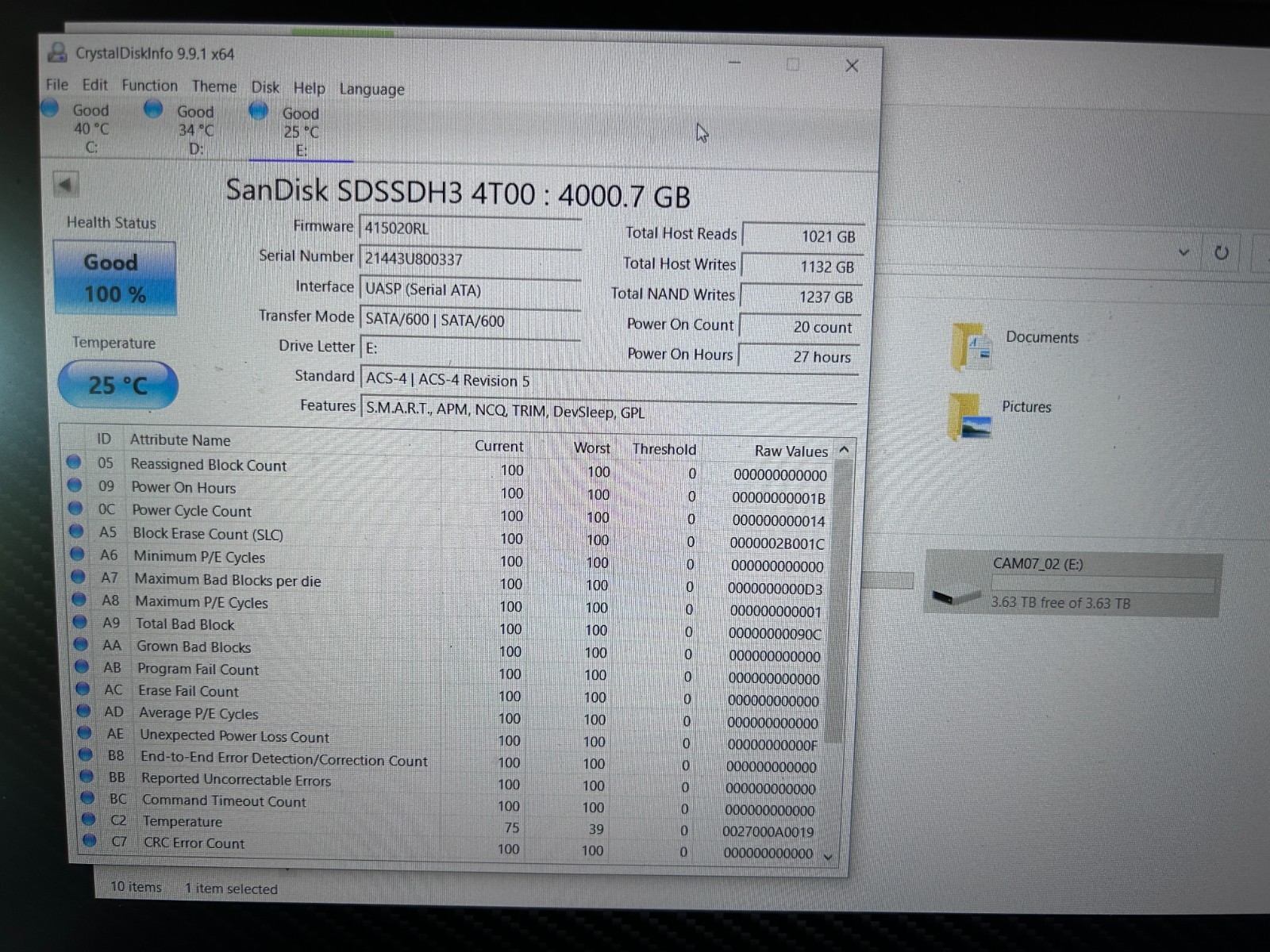Open the Help menu
The height and width of the screenshot is (952, 1270).
point(309,87)
